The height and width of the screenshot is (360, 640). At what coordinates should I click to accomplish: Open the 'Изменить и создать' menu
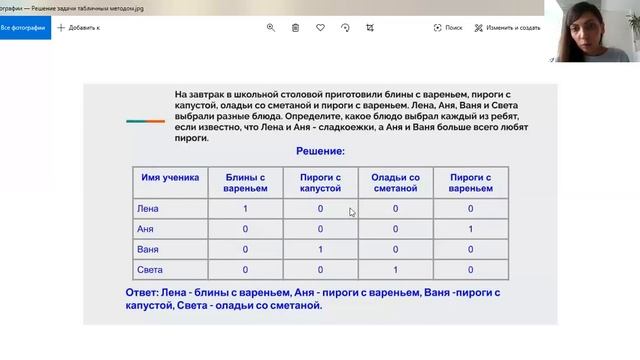(x=507, y=28)
